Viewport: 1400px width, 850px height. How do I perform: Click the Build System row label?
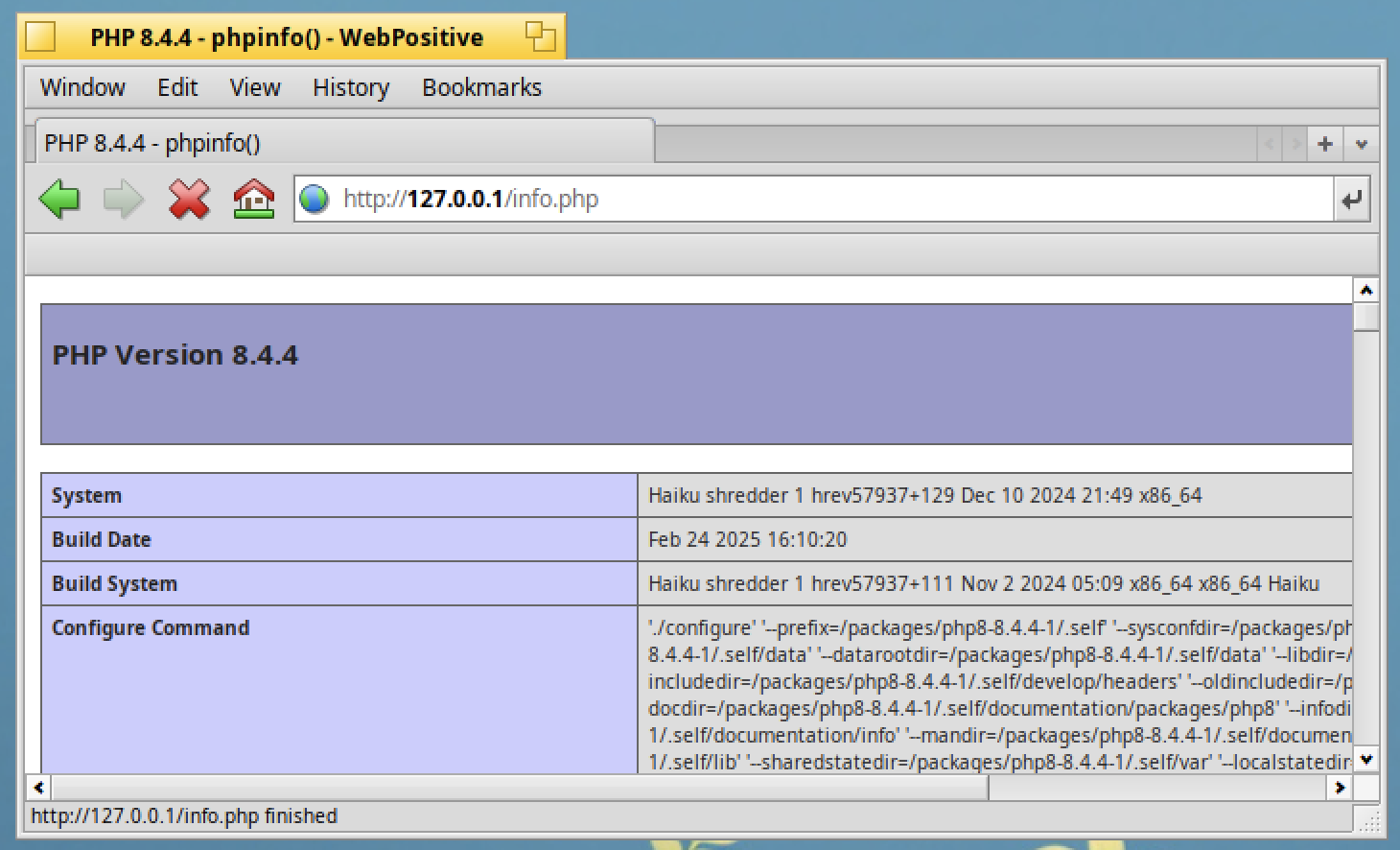(114, 583)
